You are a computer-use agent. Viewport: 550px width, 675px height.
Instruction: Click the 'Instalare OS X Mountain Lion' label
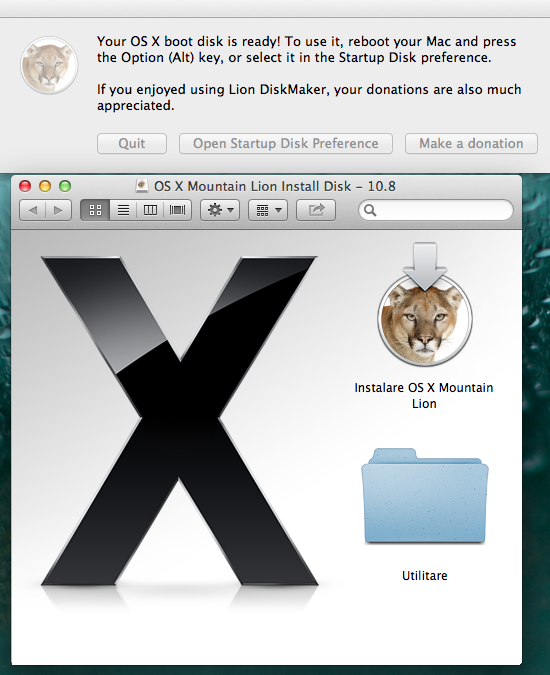point(424,396)
